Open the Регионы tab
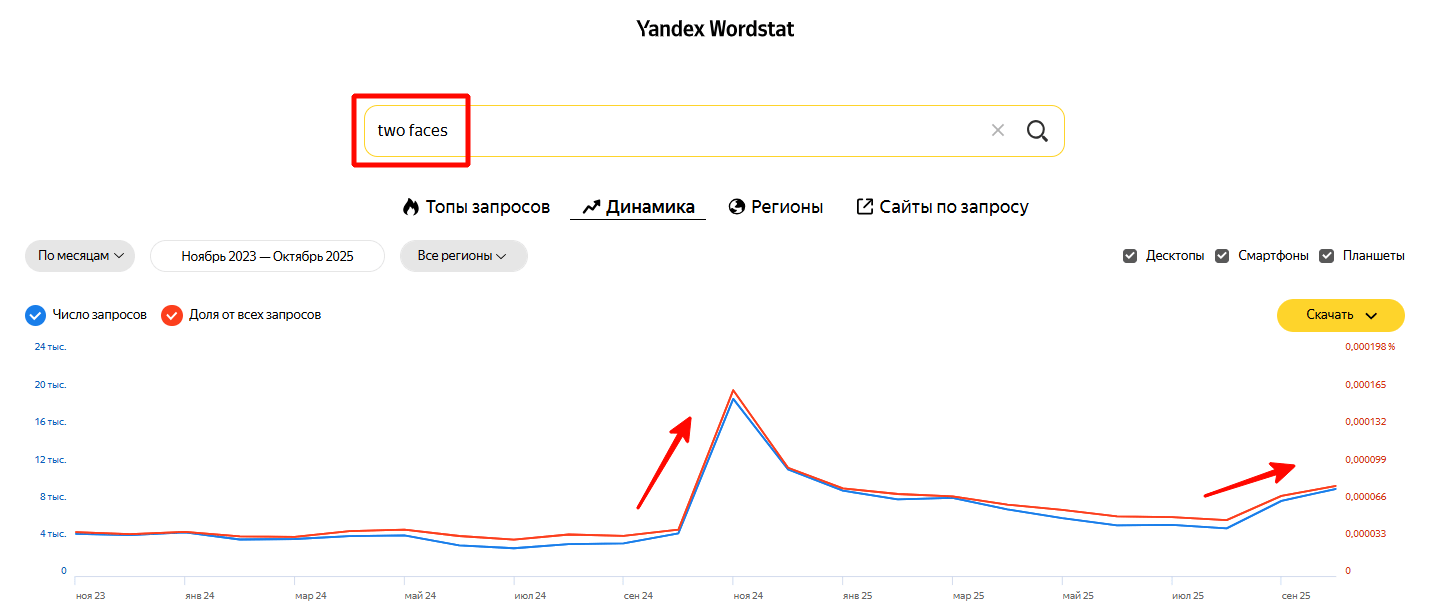This screenshot has height=614, width=1430. [787, 207]
